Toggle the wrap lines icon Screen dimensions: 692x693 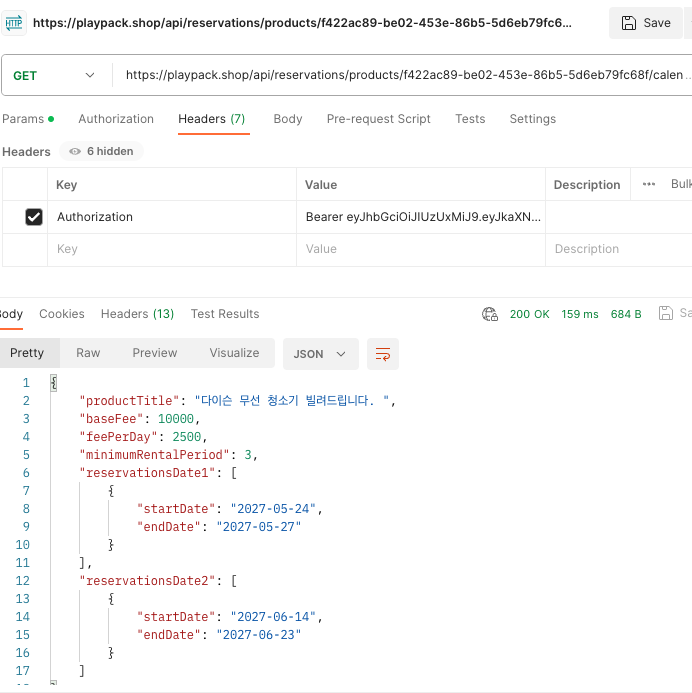(383, 354)
